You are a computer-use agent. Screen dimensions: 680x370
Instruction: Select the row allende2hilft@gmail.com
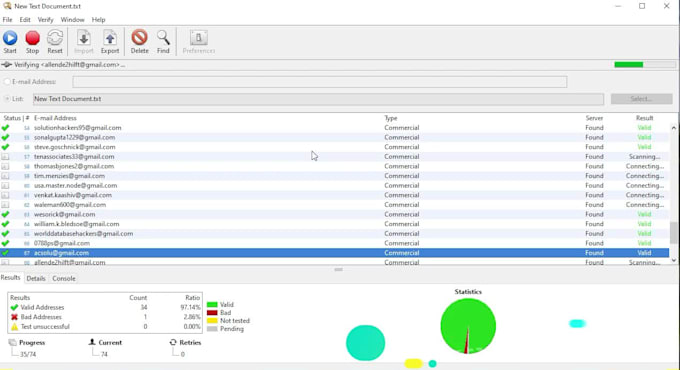(334, 262)
